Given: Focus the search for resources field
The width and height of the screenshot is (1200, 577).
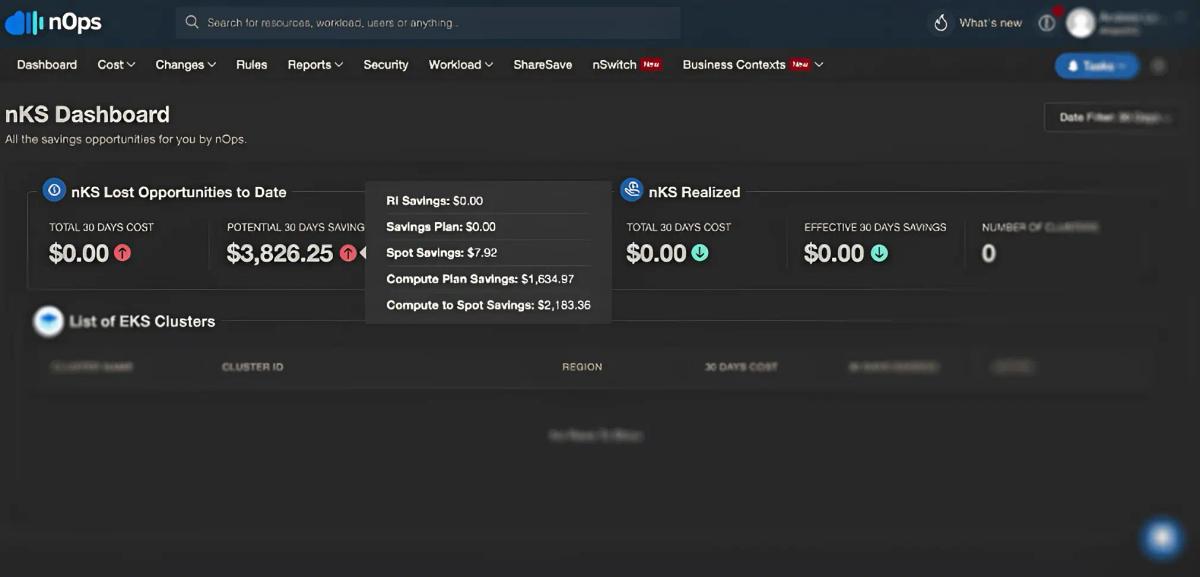Looking at the screenshot, I should coord(428,22).
